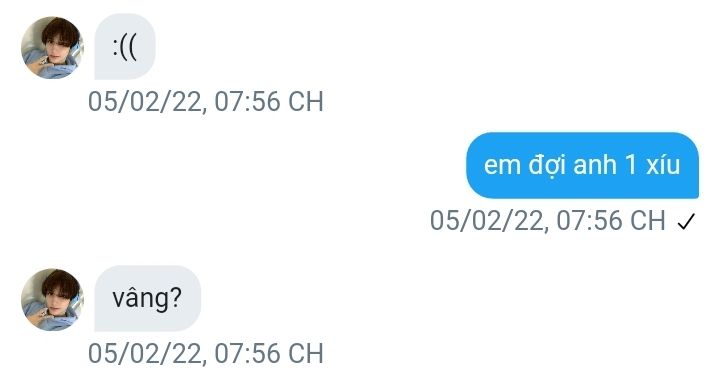Click the word "anh" in the outgoing message

(595, 164)
